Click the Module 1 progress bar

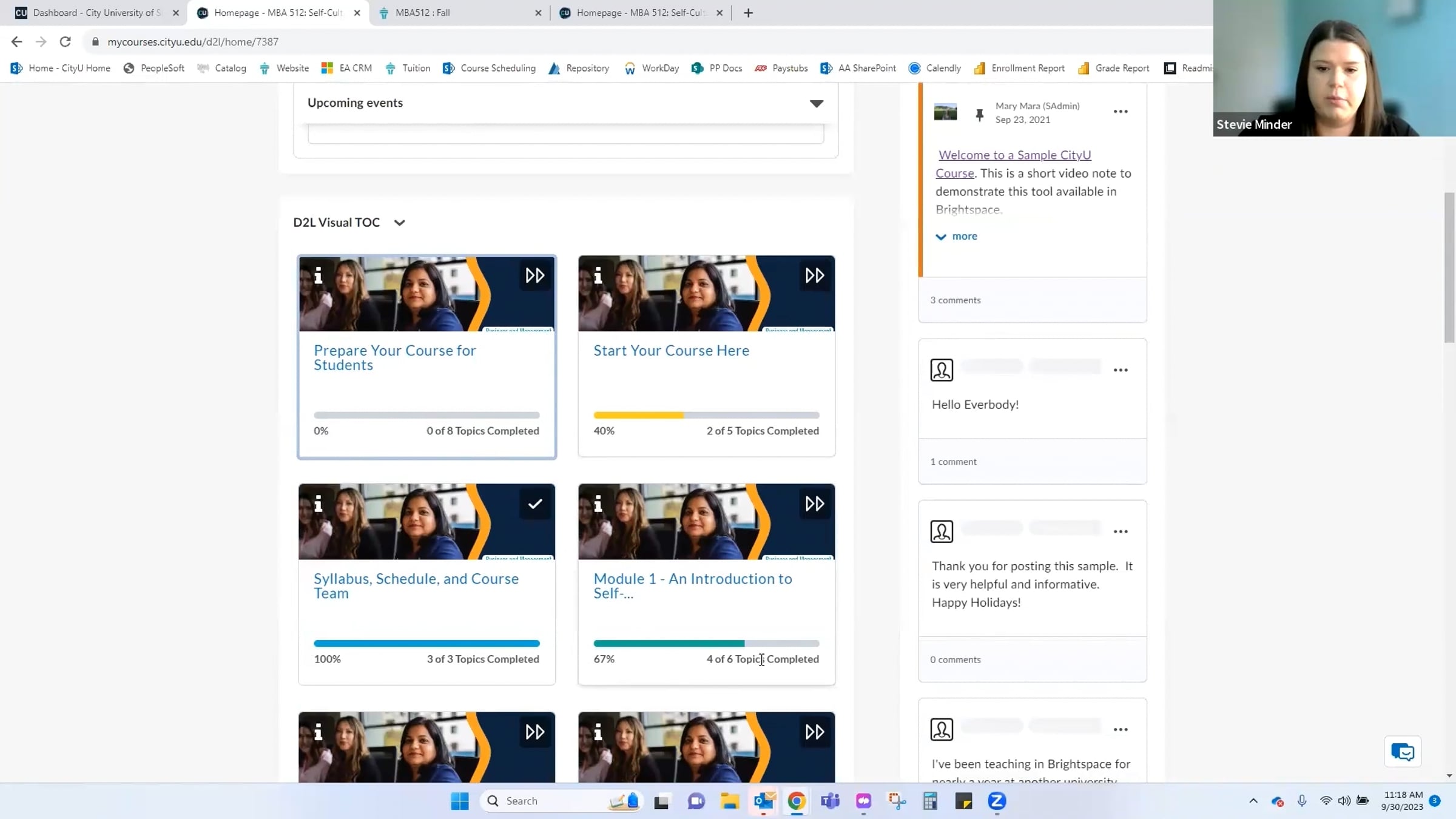coord(706,644)
